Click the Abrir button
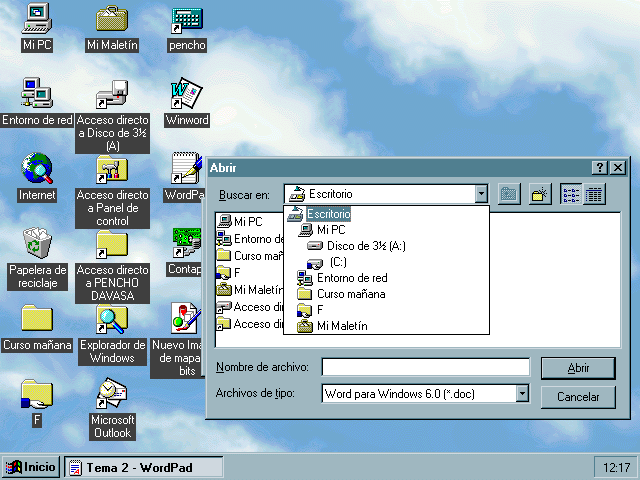Viewport: 640px width, 480px height. coord(578,368)
